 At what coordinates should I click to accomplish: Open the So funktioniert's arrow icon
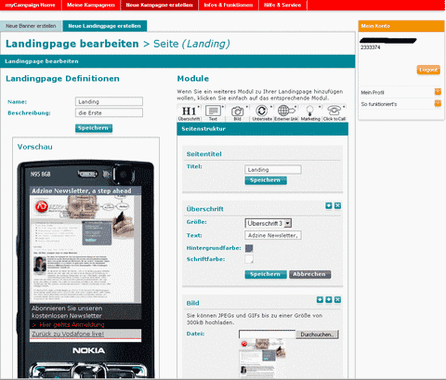point(438,104)
